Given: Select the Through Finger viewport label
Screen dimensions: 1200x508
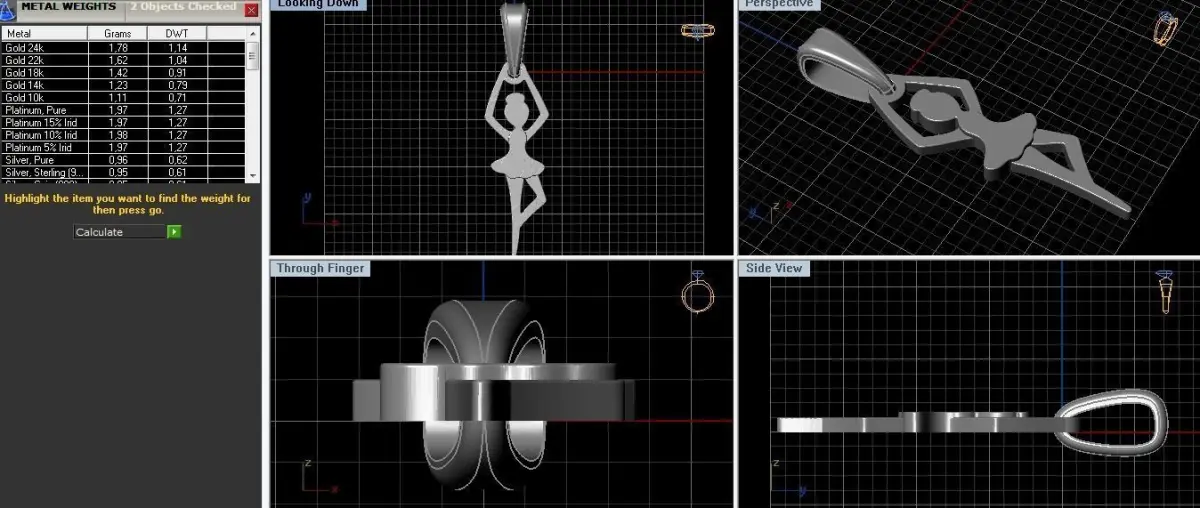Looking at the screenshot, I should pyautogui.click(x=321, y=268).
